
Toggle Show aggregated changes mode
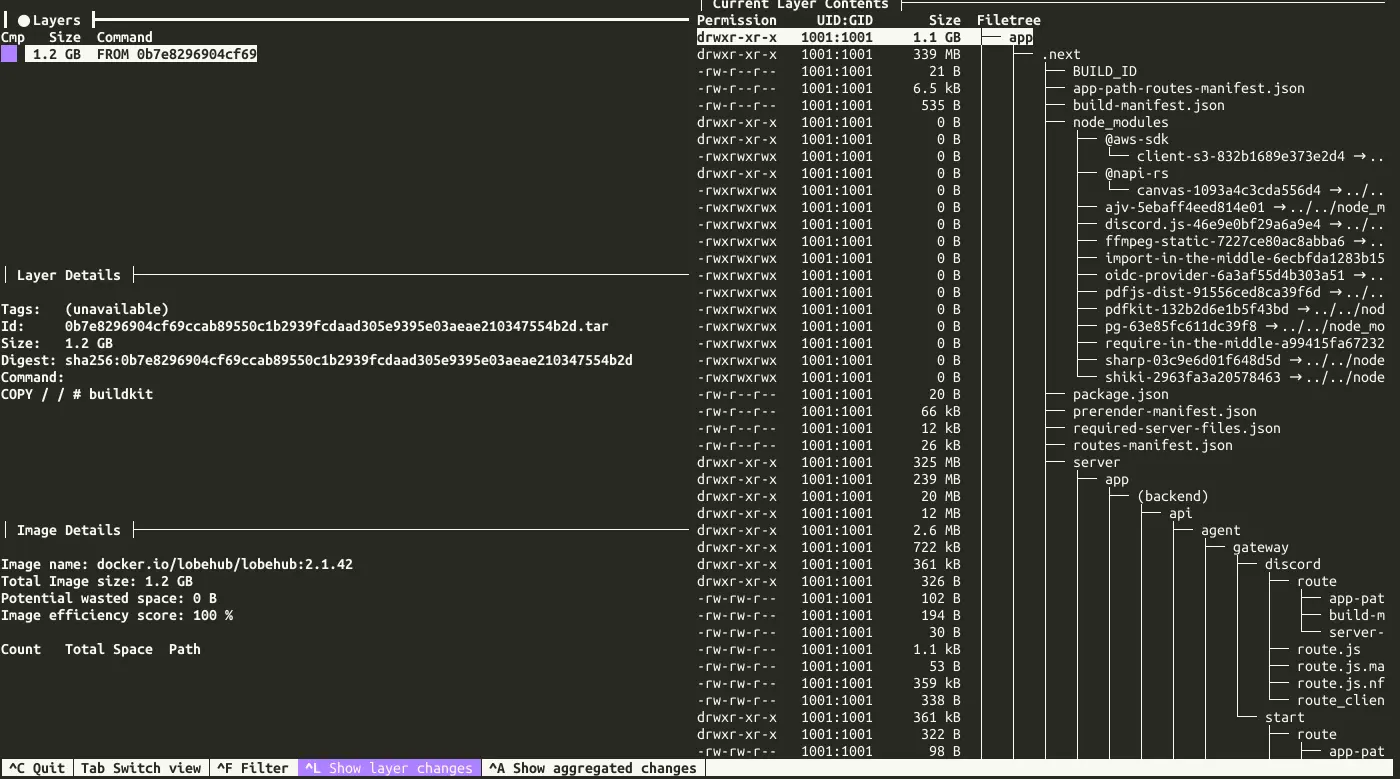[594, 768]
